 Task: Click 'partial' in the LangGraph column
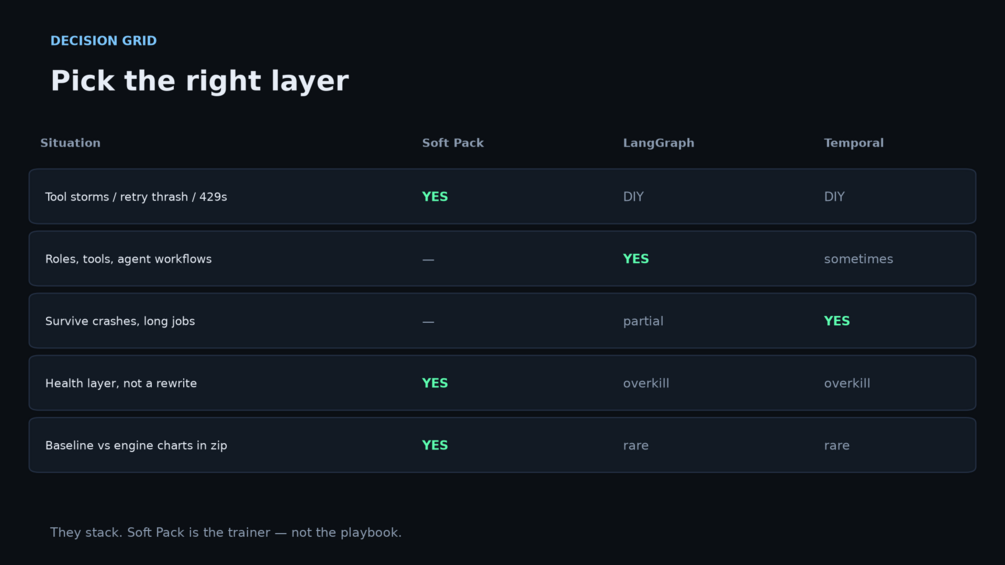pyautogui.click(x=643, y=321)
